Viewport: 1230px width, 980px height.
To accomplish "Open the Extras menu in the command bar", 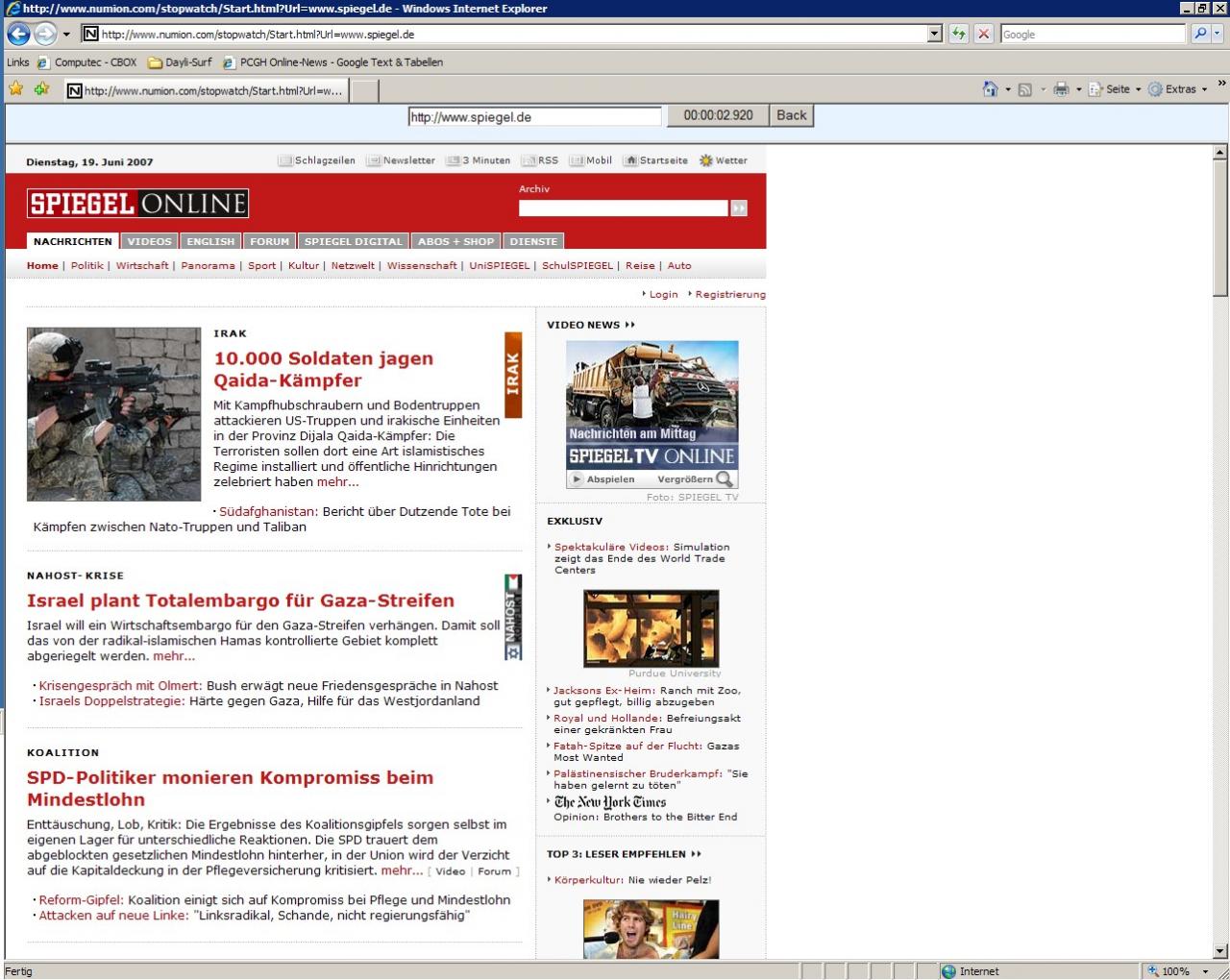I will click(1178, 89).
